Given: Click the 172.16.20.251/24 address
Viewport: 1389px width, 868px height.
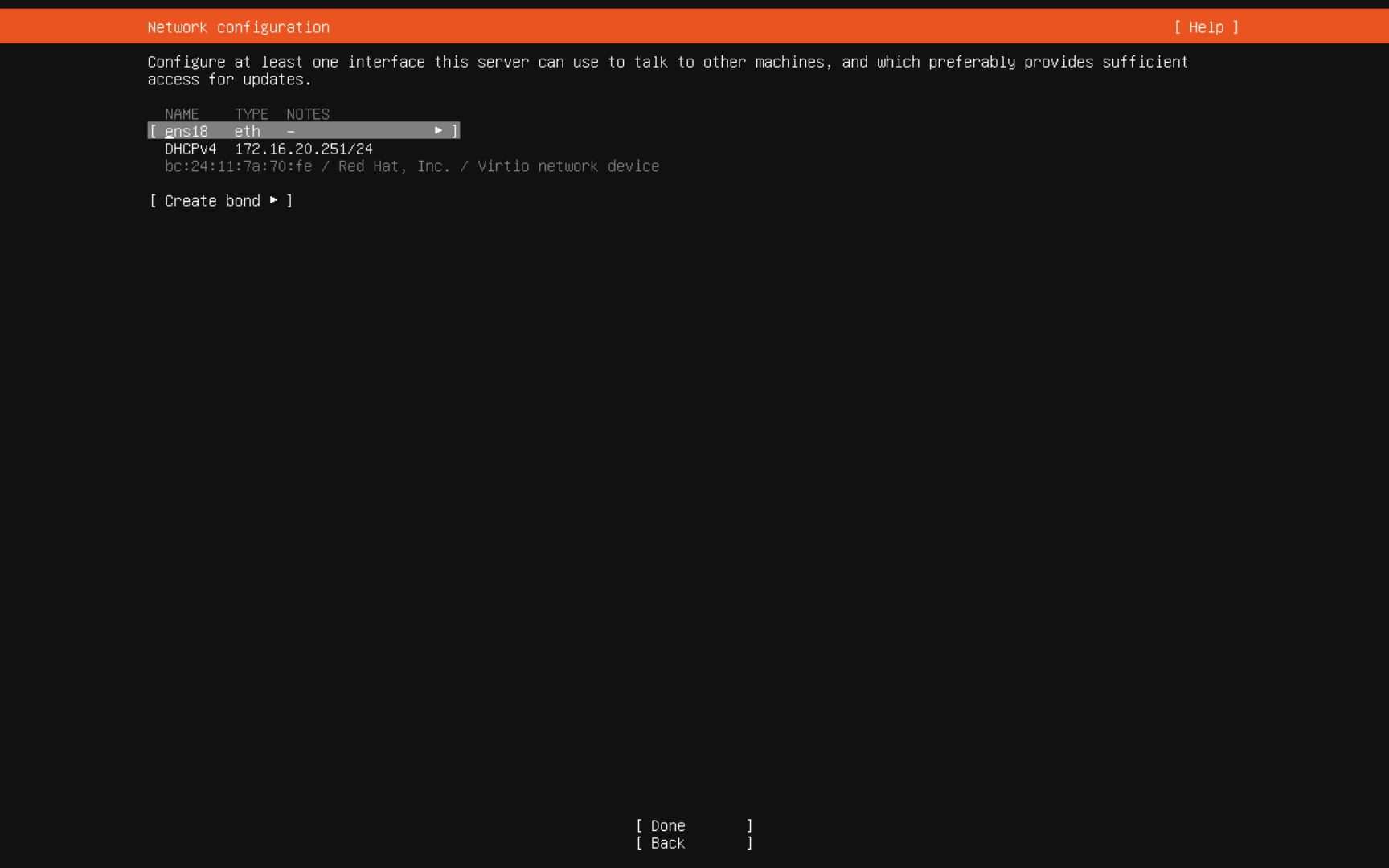Looking at the screenshot, I should (x=304, y=148).
